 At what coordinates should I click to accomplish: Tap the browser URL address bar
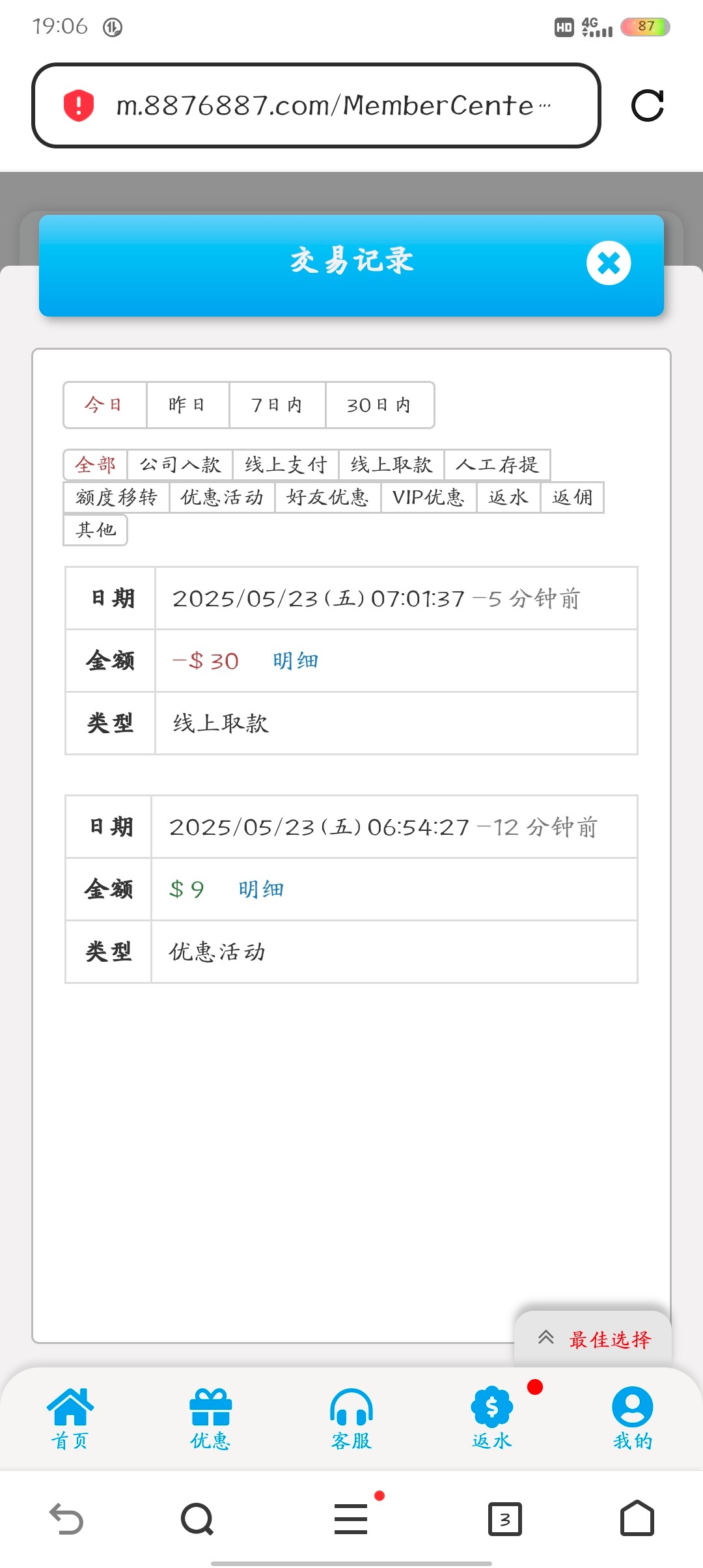(325, 105)
